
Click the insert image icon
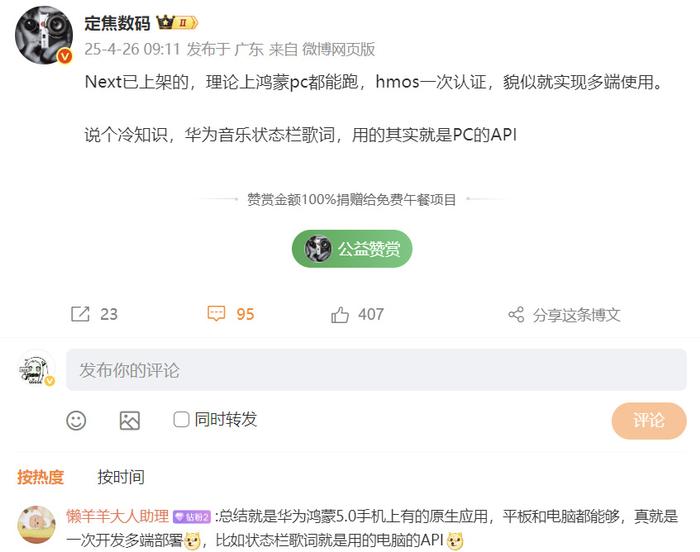129,420
